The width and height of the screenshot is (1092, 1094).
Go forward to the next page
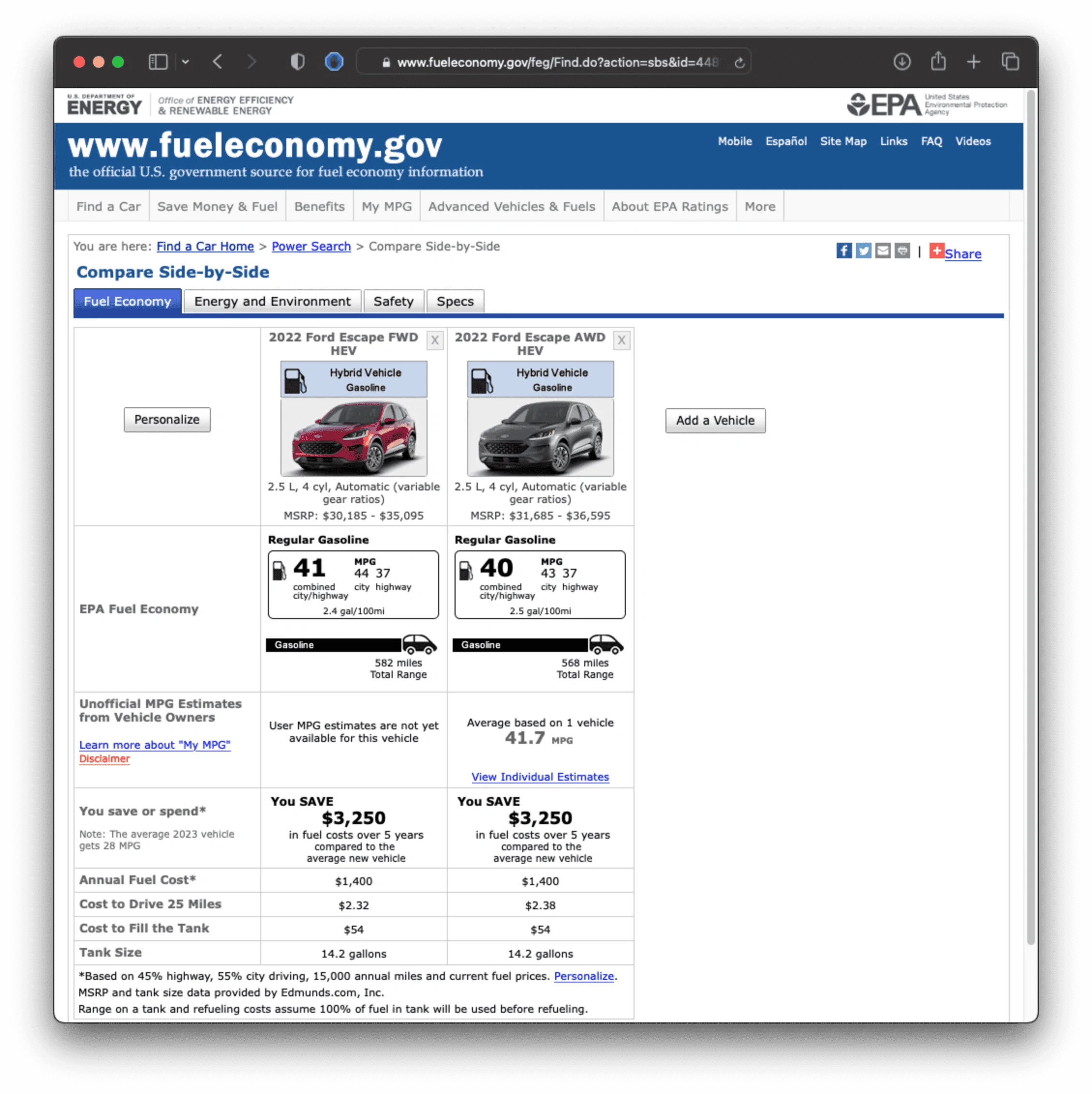(x=252, y=62)
